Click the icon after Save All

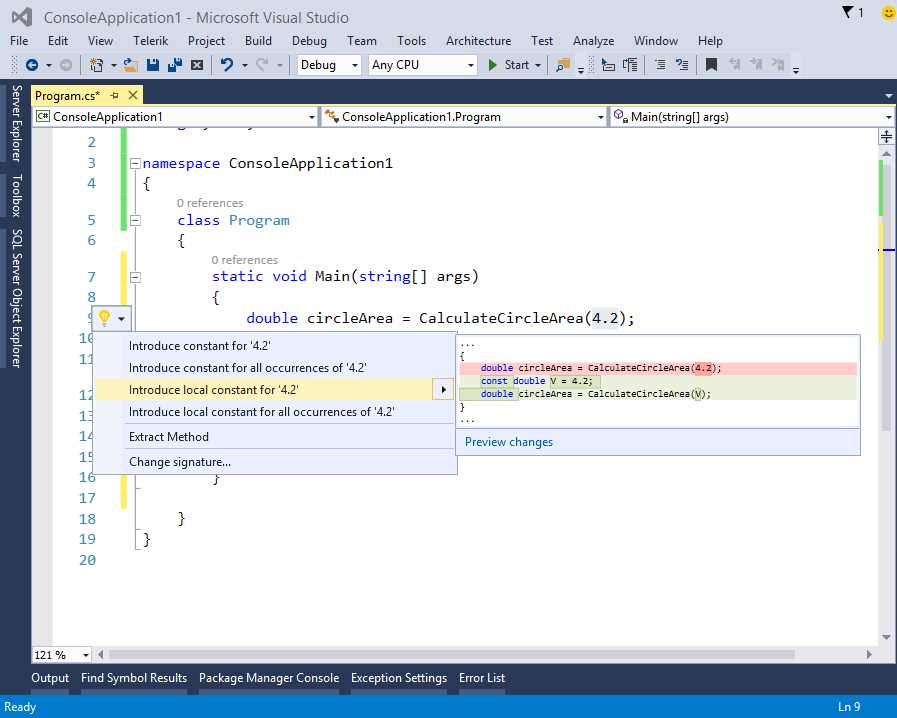(x=197, y=65)
